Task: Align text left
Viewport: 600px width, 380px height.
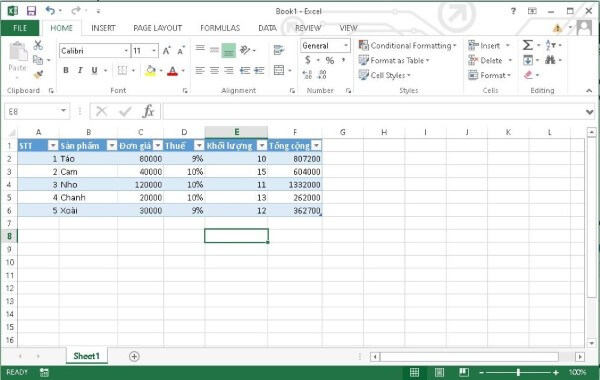Action: coord(200,70)
